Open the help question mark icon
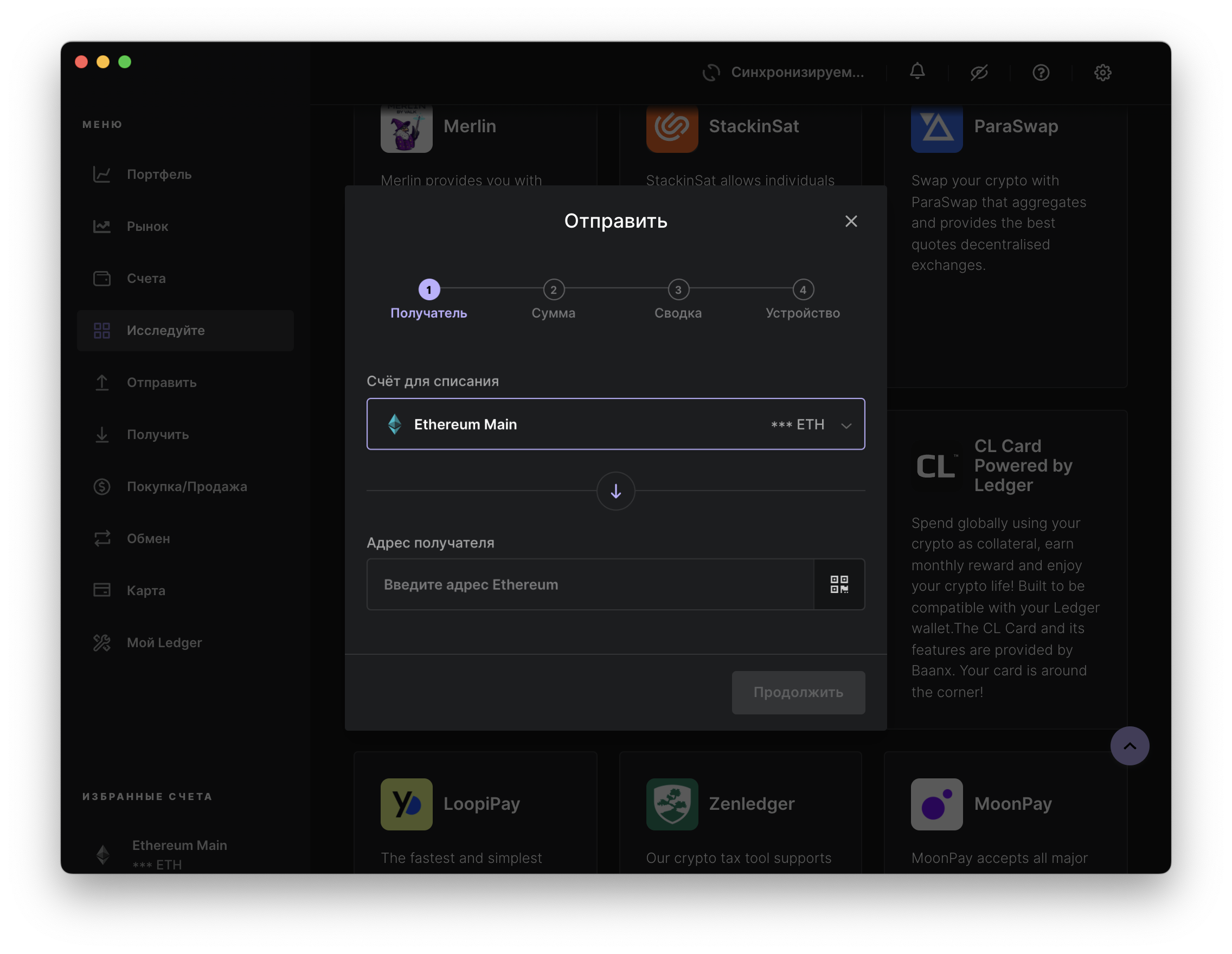 (x=1040, y=72)
